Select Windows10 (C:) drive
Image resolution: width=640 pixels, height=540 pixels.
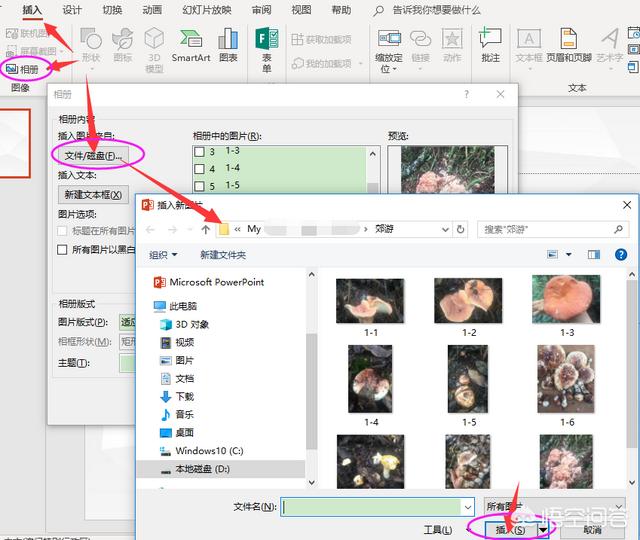point(202,451)
